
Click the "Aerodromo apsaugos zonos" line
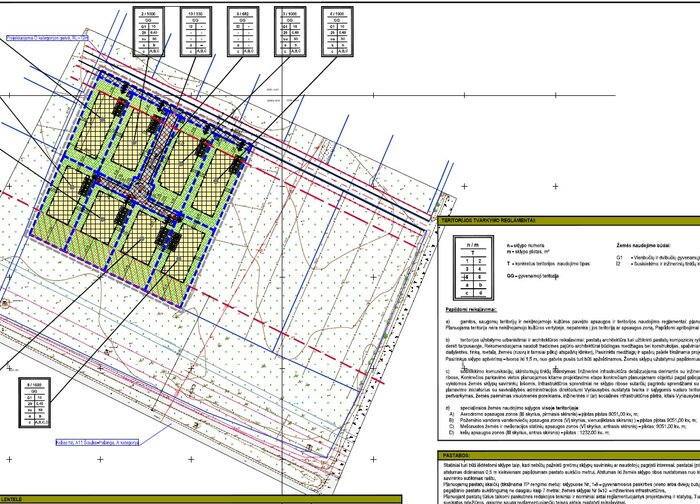544,414
